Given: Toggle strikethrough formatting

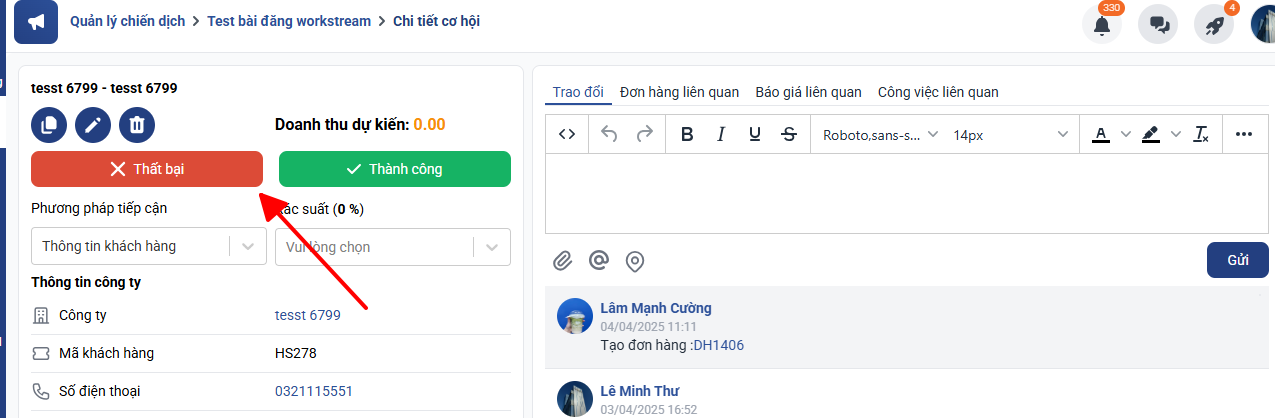Looking at the screenshot, I should 788,134.
